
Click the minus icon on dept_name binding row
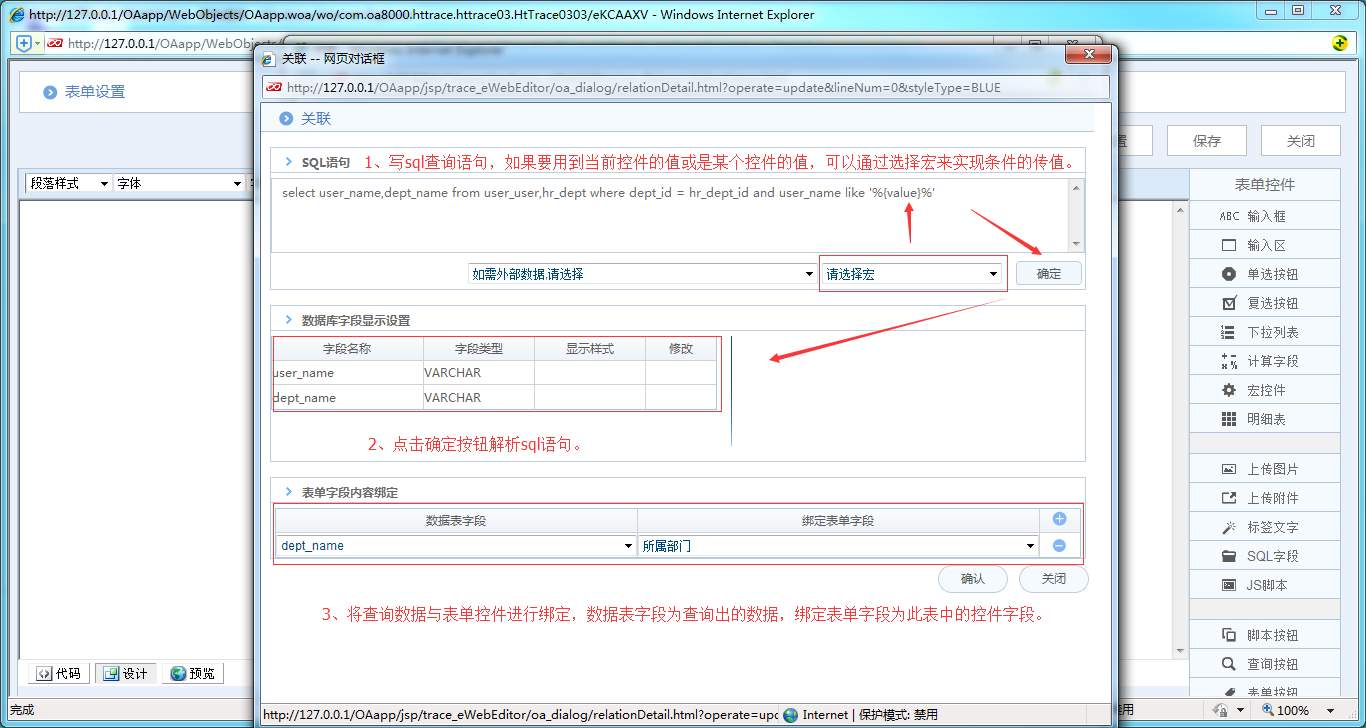1060,546
